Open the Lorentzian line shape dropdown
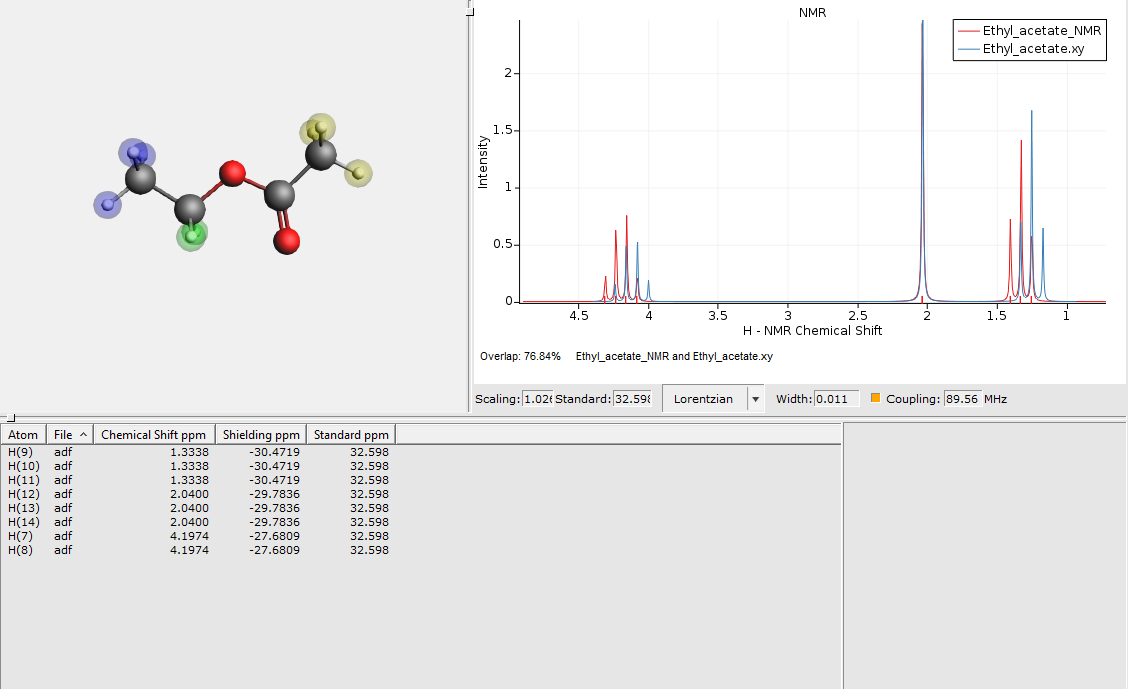 (x=713, y=398)
